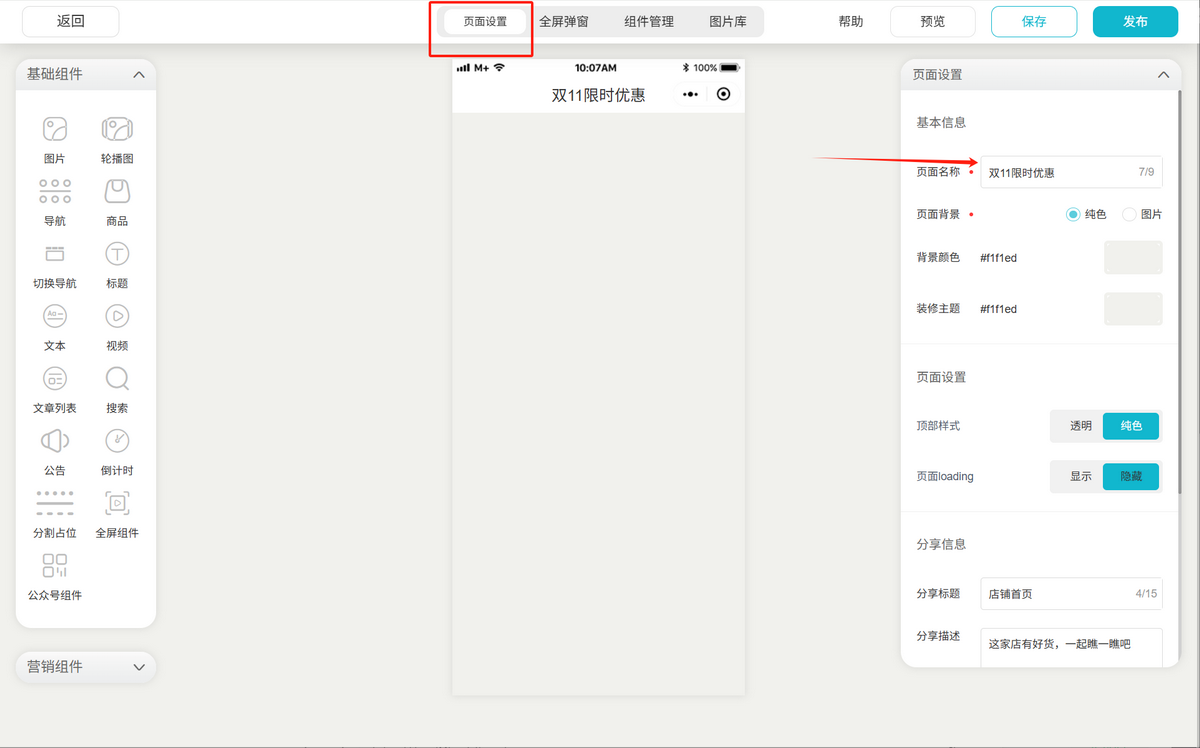This screenshot has height=748, width=1200.
Task: Open the 背景颜色 color swatch
Action: coord(1133,257)
